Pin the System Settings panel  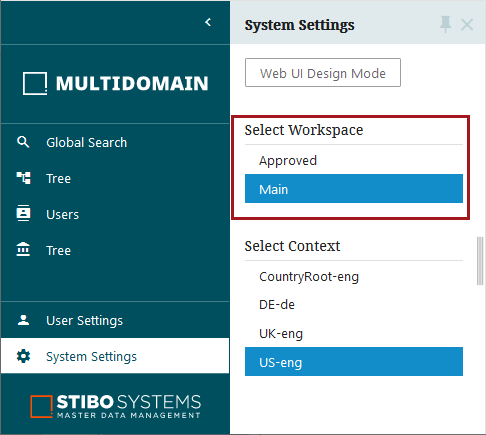(x=445, y=24)
